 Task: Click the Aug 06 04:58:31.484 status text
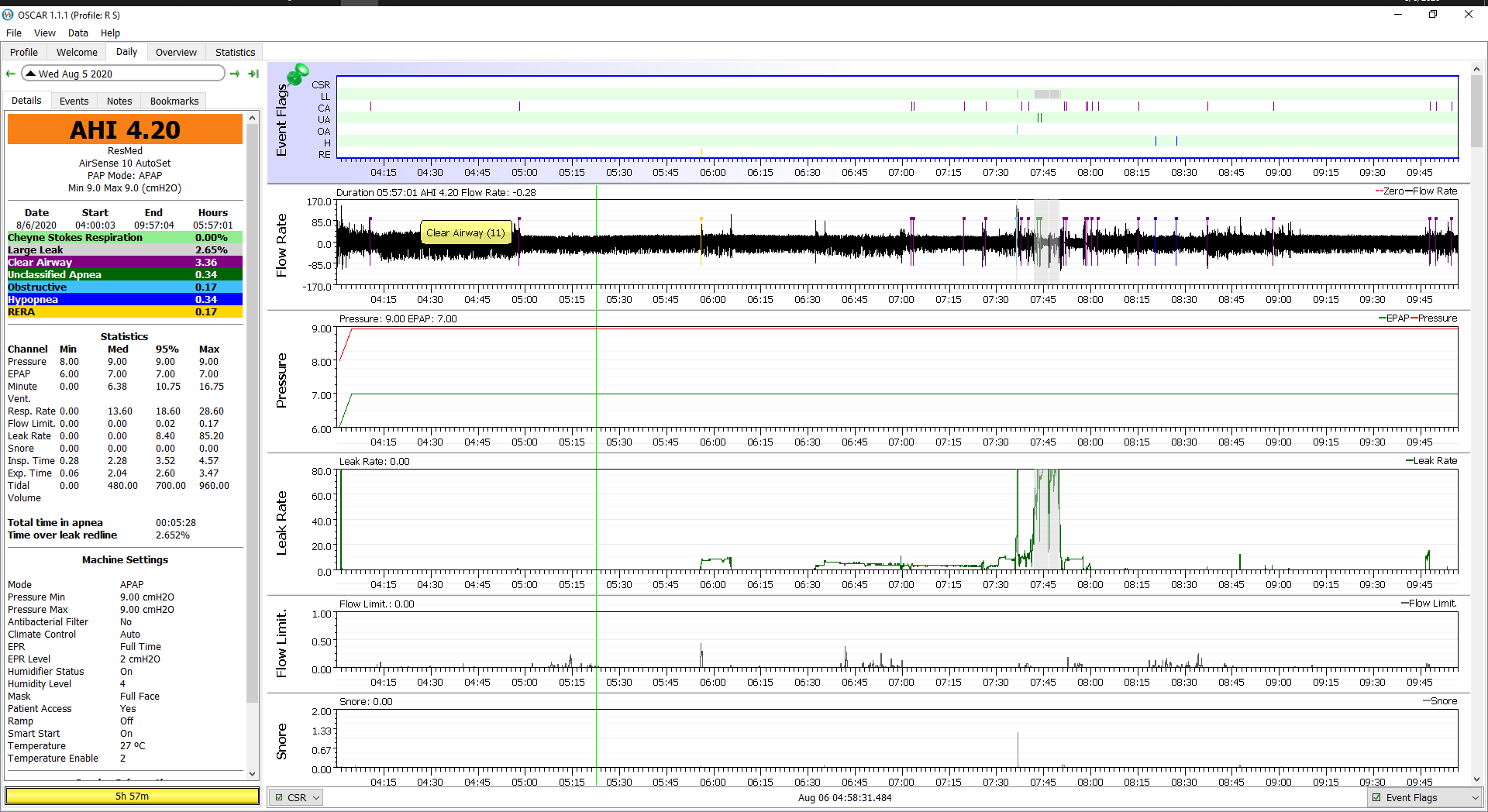845,797
